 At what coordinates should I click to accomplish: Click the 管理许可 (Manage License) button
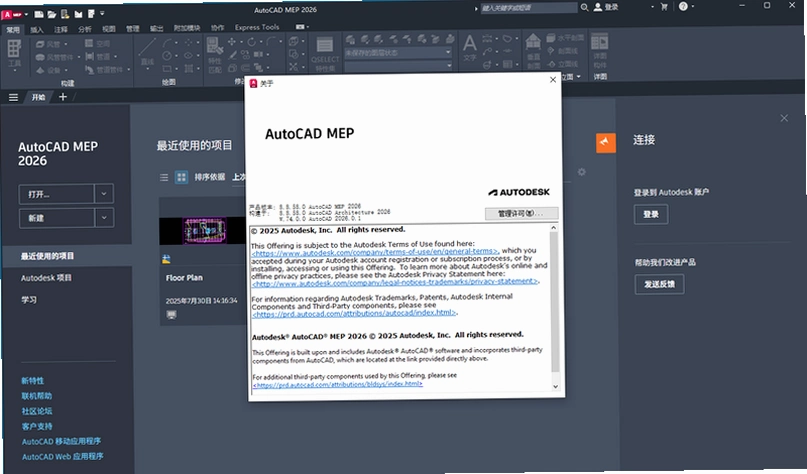521,213
